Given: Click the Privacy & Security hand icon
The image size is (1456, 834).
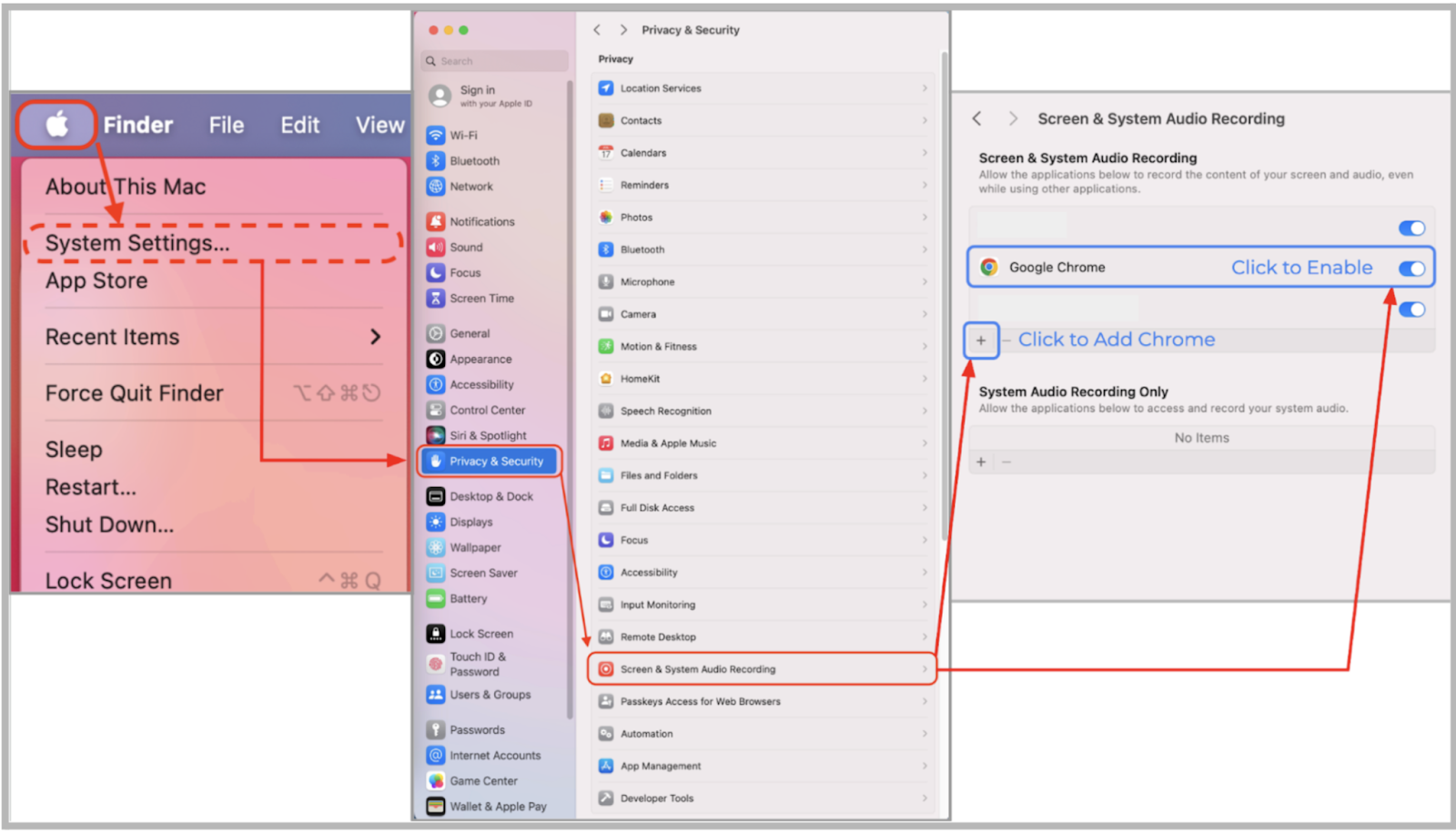Looking at the screenshot, I should (436, 461).
